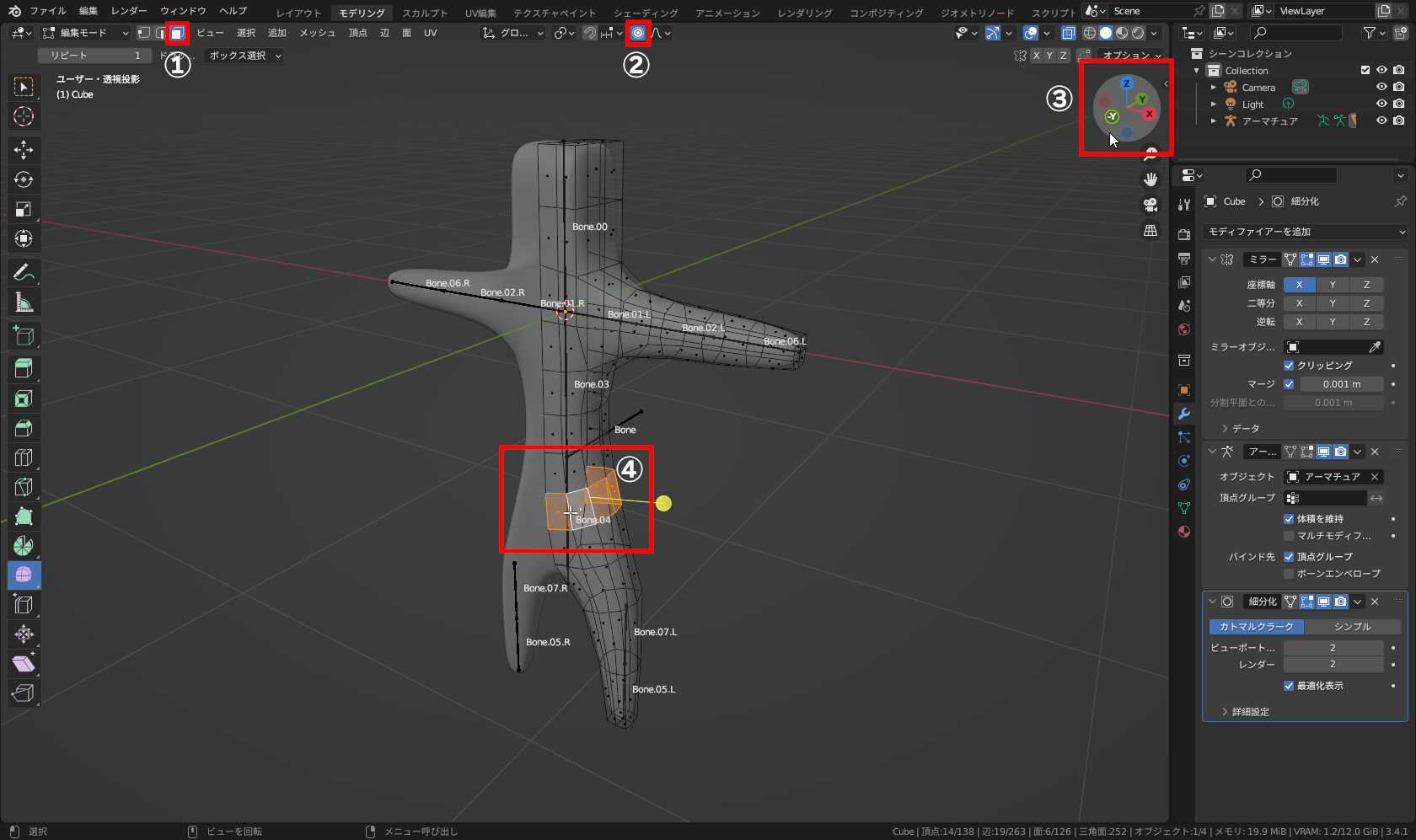Select the Measure tool in the toolbar
Screen dimensions: 1416x840
(24, 302)
